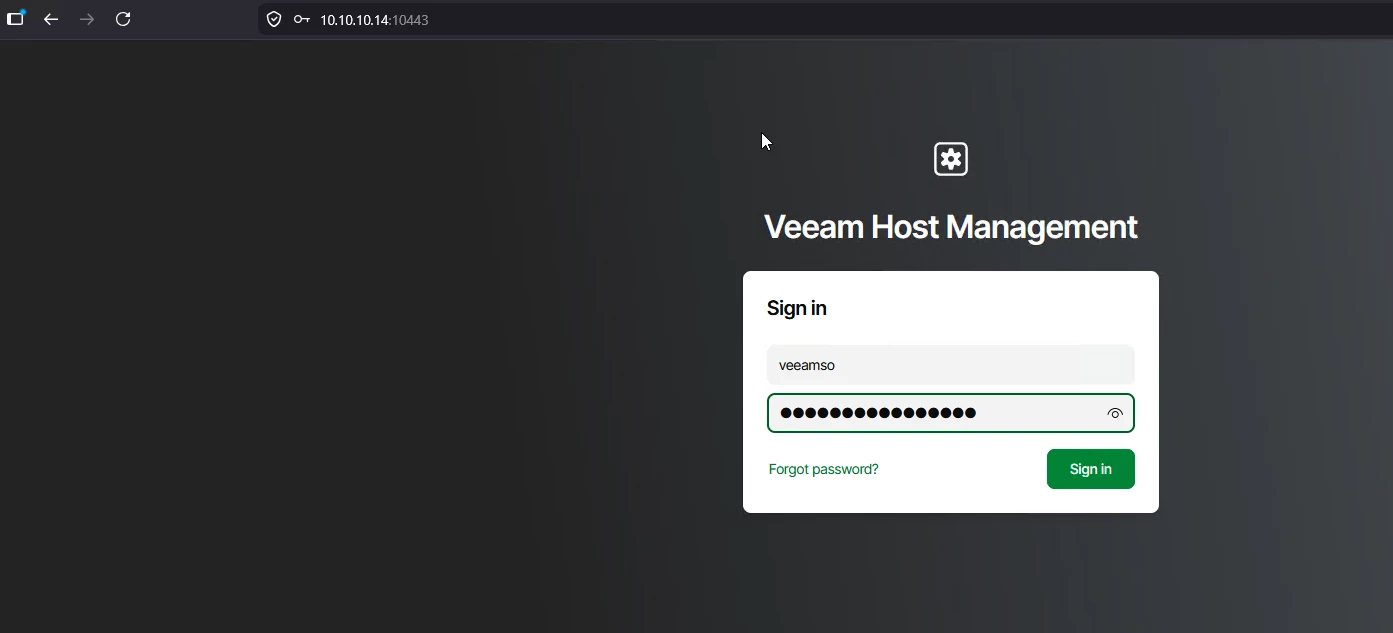This screenshot has height=633, width=1393.
Task: Focus the veeamso username field
Action: point(951,365)
